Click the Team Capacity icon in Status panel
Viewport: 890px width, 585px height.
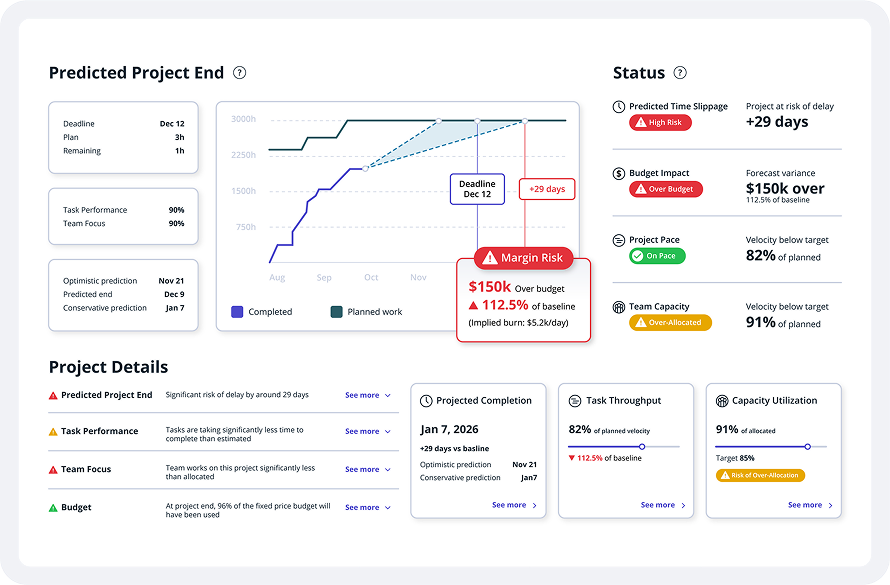[x=619, y=306]
